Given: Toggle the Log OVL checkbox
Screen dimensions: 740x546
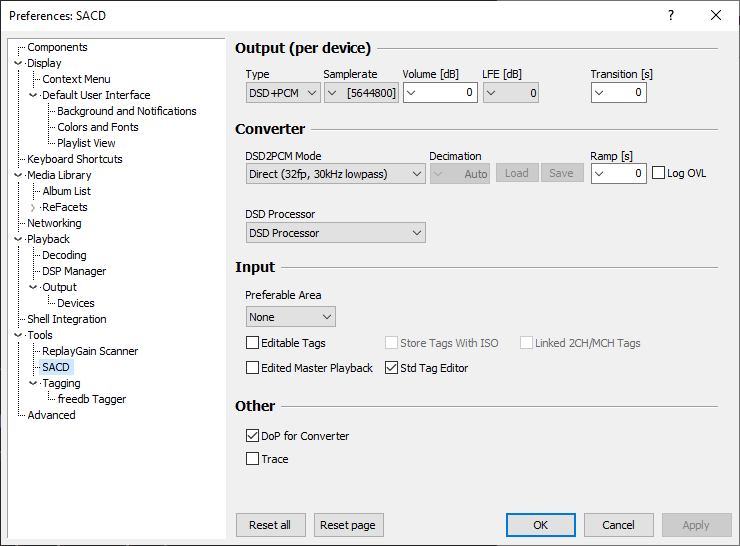Looking at the screenshot, I should click(658, 173).
